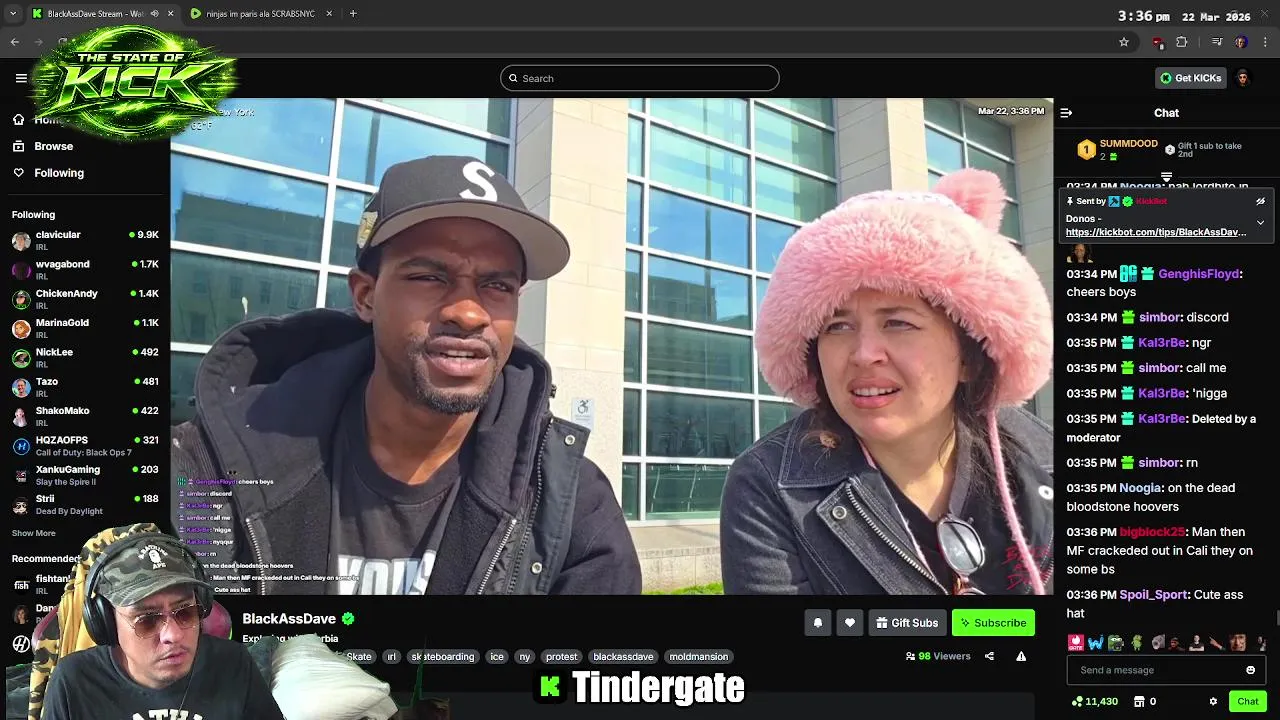The height and width of the screenshot is (720, 1280).
Task: Expand Show More in Following list
Action: point(34,533)
